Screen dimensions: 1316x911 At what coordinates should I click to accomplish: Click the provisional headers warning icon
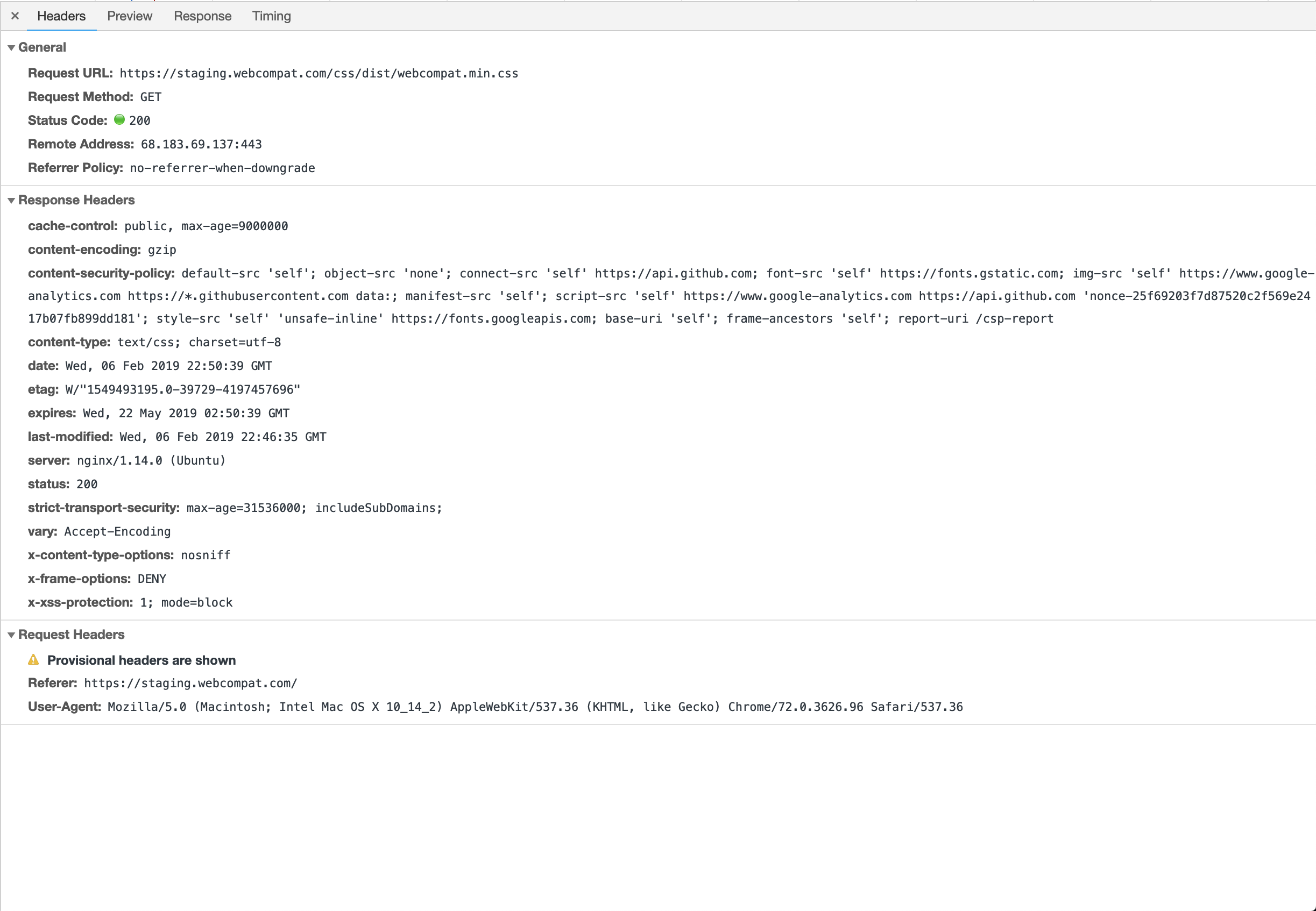click(34, 660)
